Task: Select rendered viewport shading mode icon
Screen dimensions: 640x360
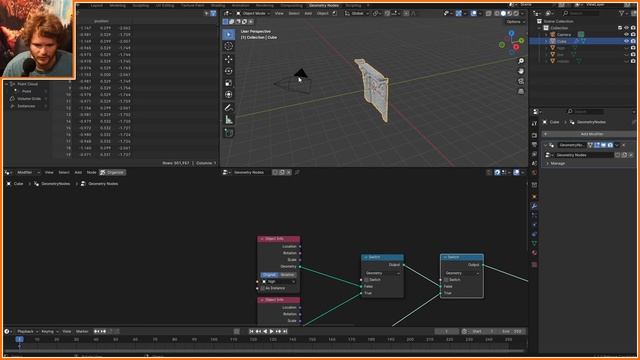Action: pyautogui.click(x=516, y=13)
